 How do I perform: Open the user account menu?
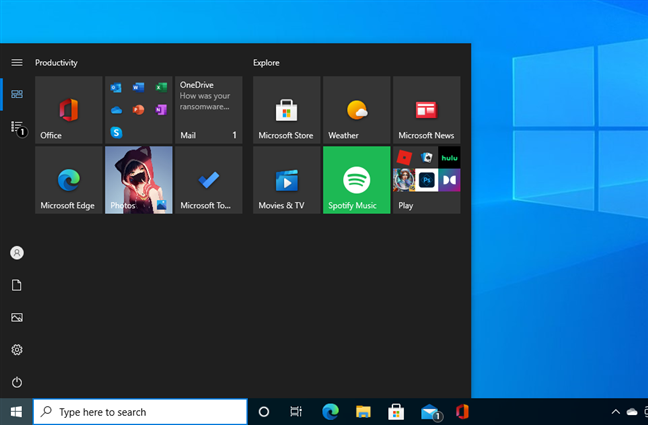tap(17, 253)
